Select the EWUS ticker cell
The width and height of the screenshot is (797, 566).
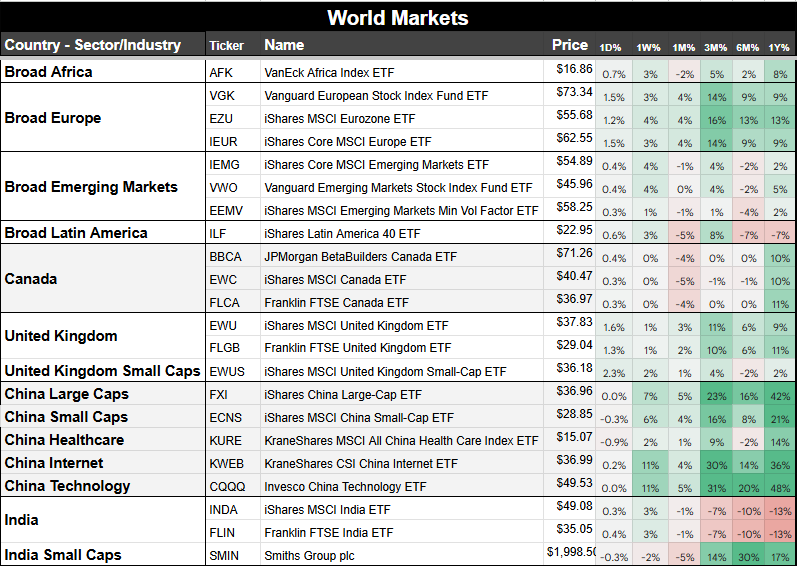coord(233,371)
